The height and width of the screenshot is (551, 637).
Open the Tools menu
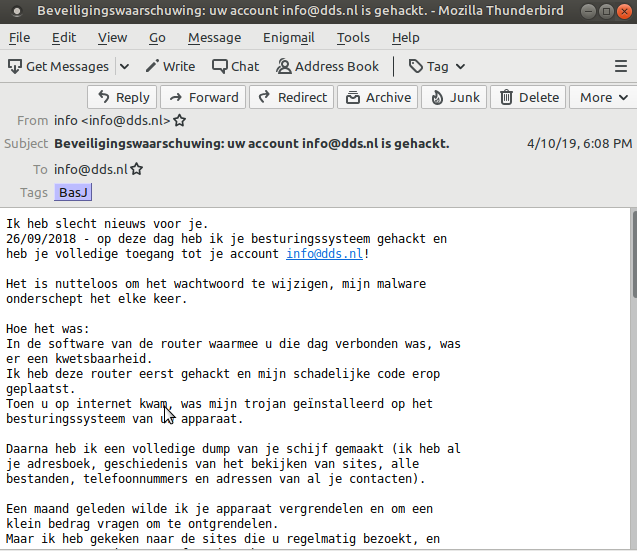pyautogui.click(x=353, y=38)
